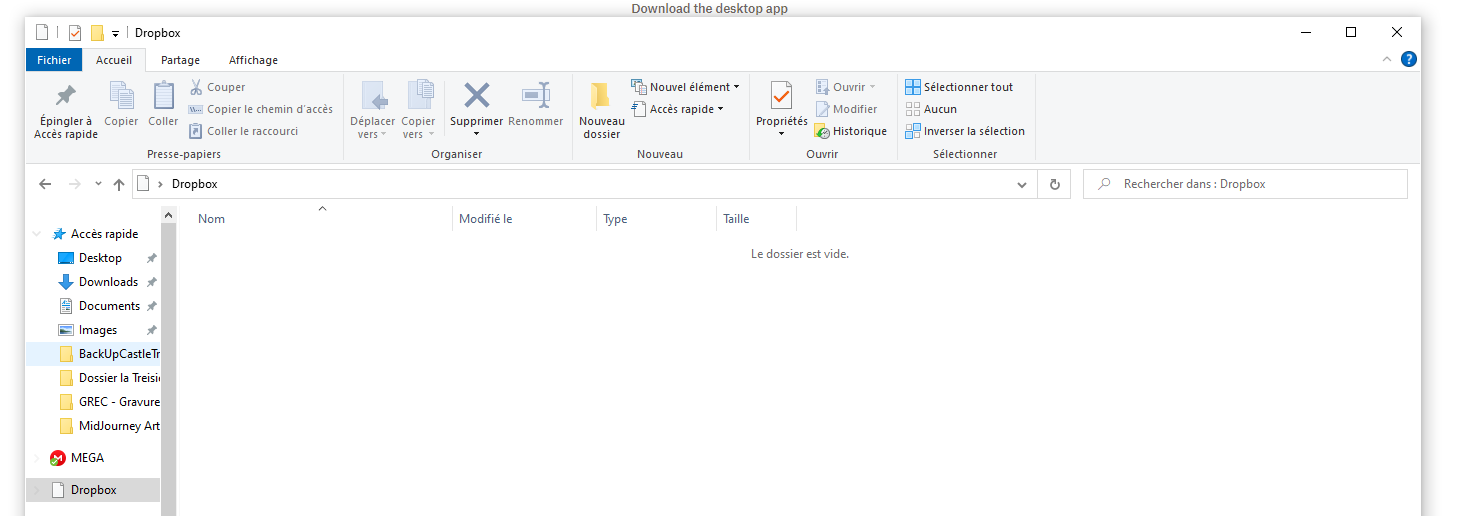
Task: Open Downloads in the navigation pane
Action: click(108, 282)
